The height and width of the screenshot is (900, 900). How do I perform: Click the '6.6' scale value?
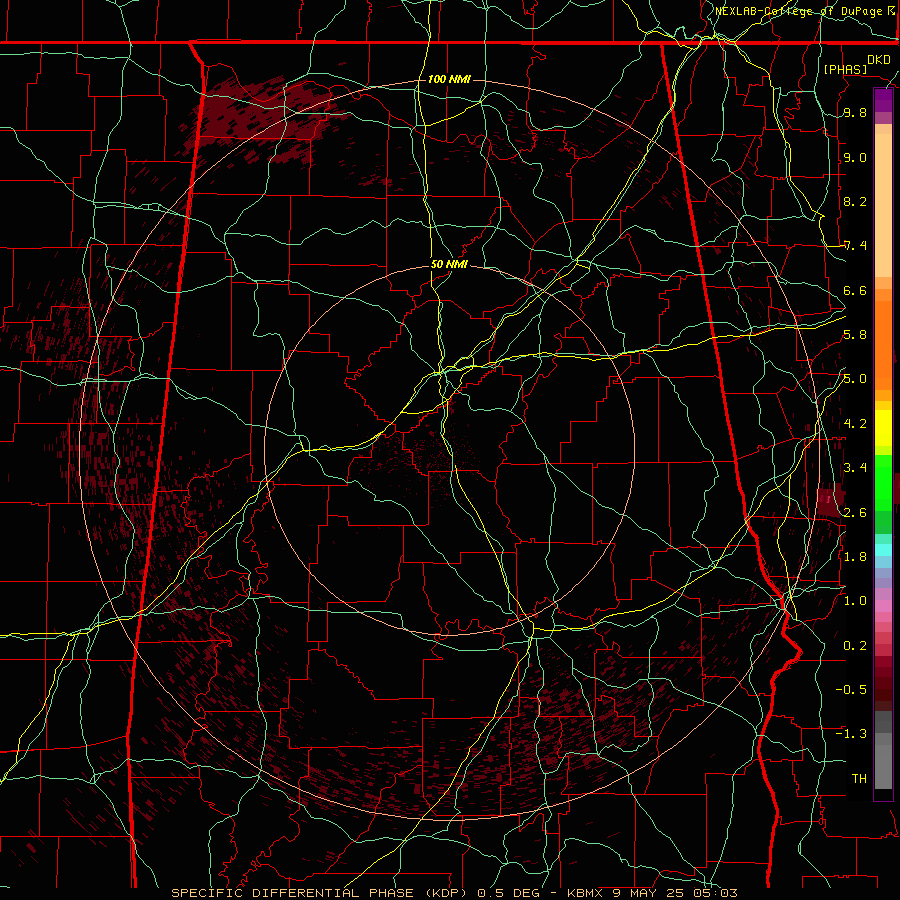coord(855,290)
